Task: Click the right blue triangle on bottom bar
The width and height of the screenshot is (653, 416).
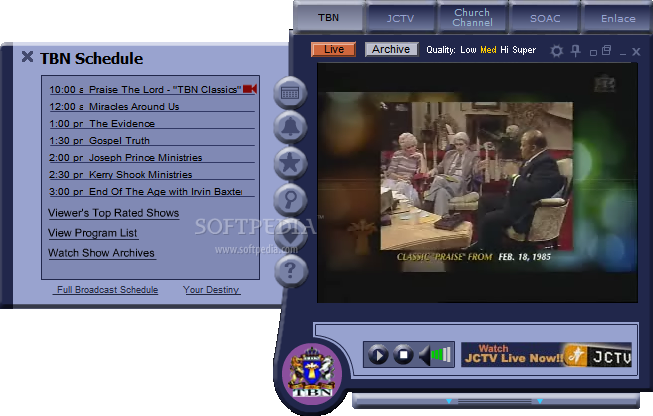Action: [540, 401]
